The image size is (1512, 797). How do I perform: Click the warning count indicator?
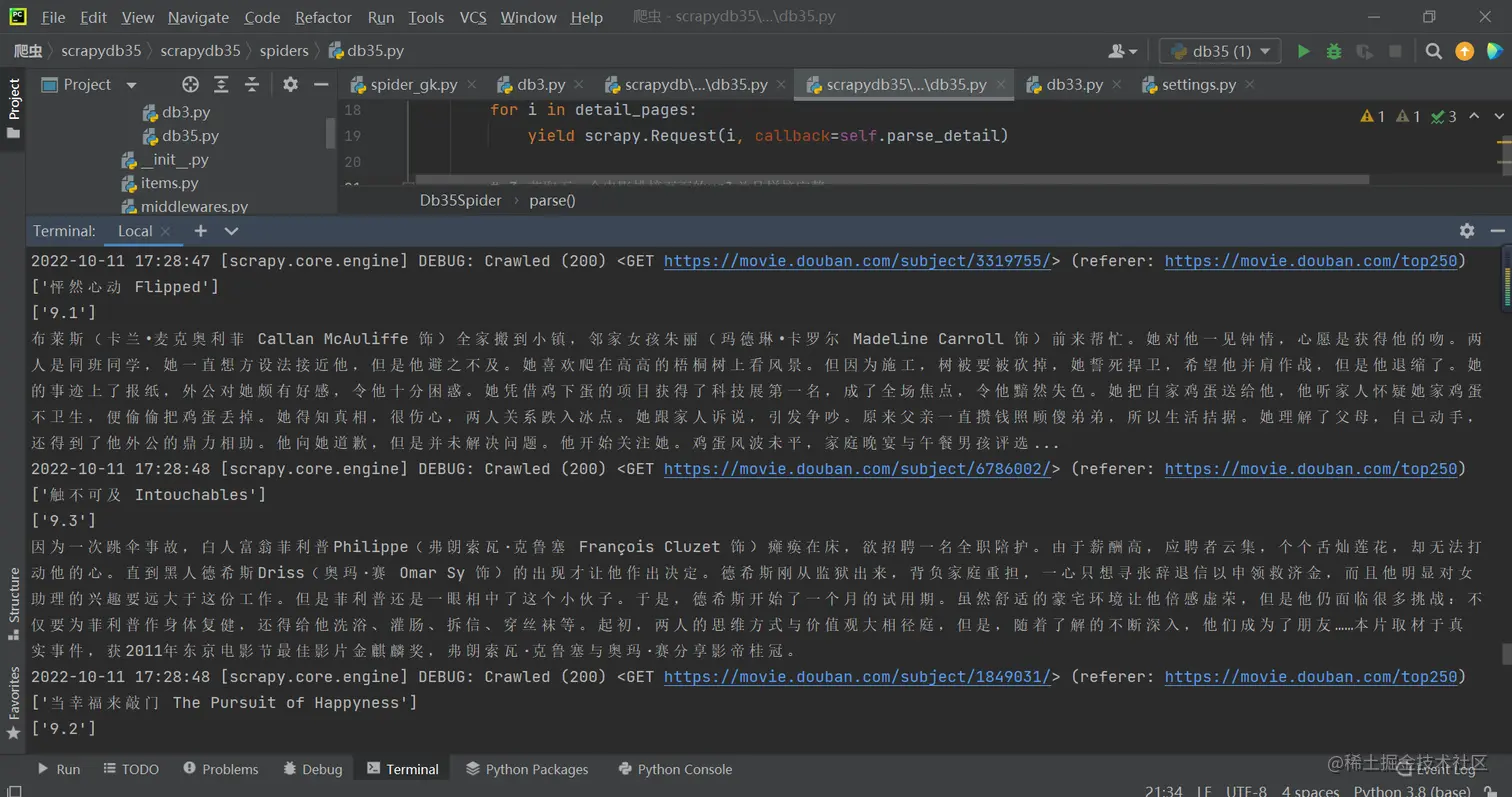1372,117
